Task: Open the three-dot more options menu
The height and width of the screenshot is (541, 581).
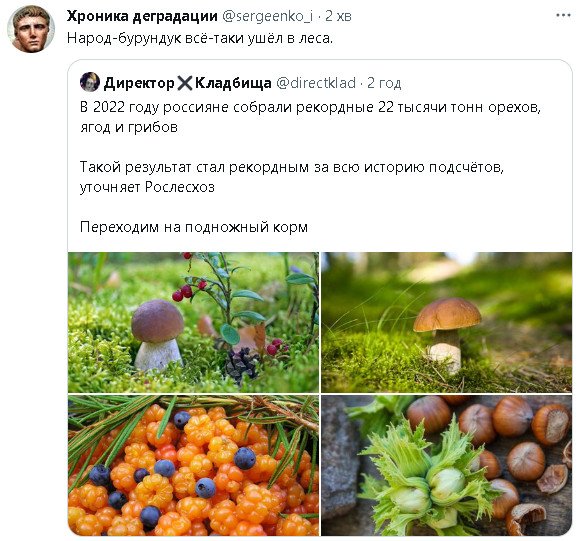Action: point(563,16)
